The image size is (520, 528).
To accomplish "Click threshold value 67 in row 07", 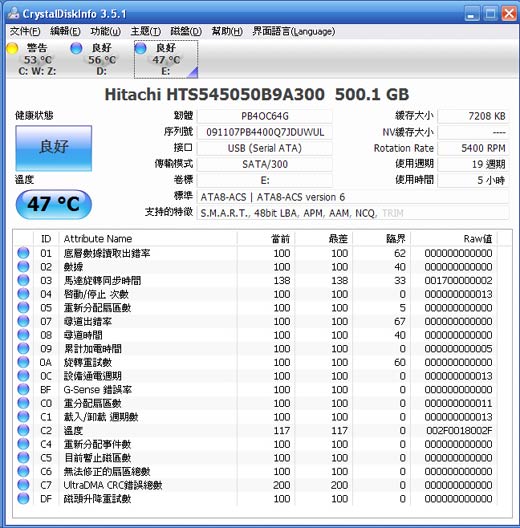I will 400,322.
